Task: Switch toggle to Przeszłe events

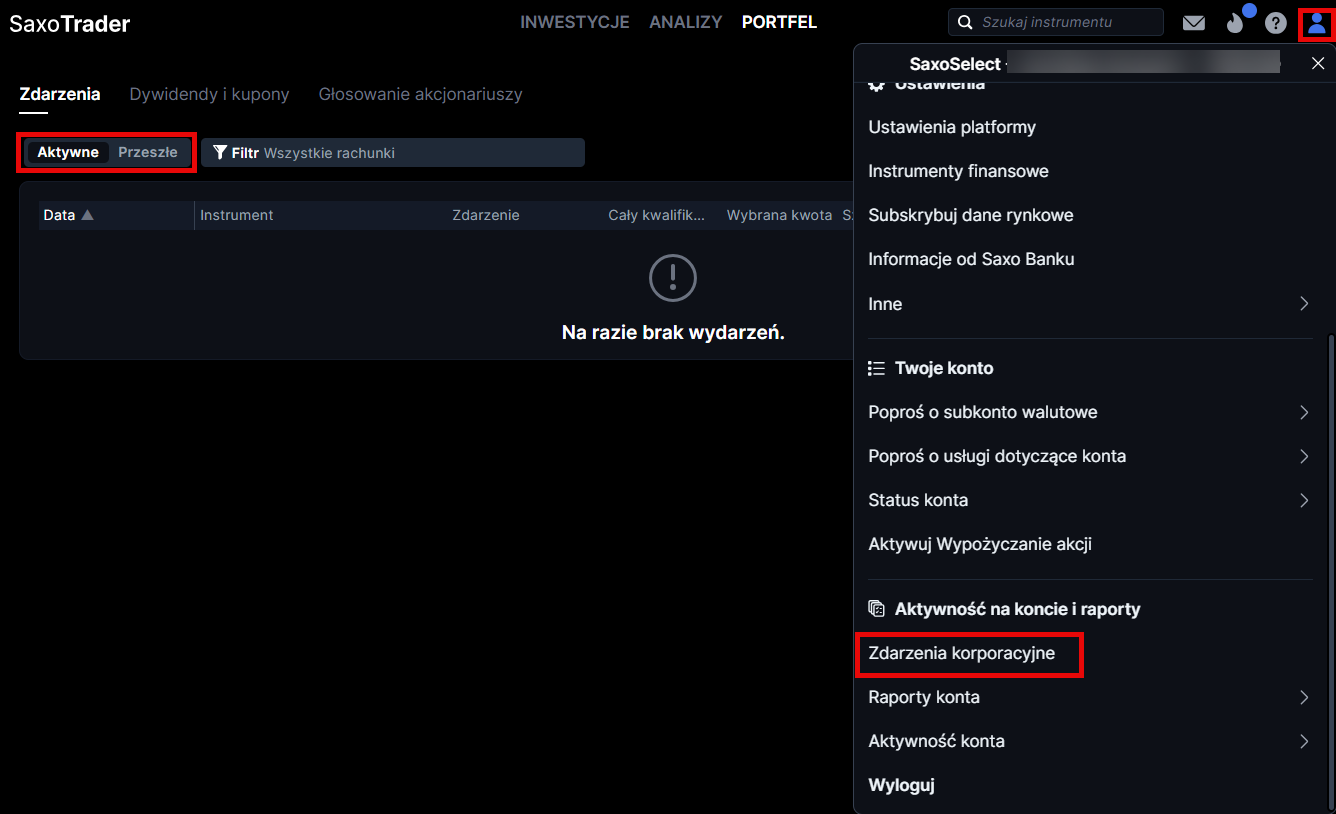Action: pos(148,153)
